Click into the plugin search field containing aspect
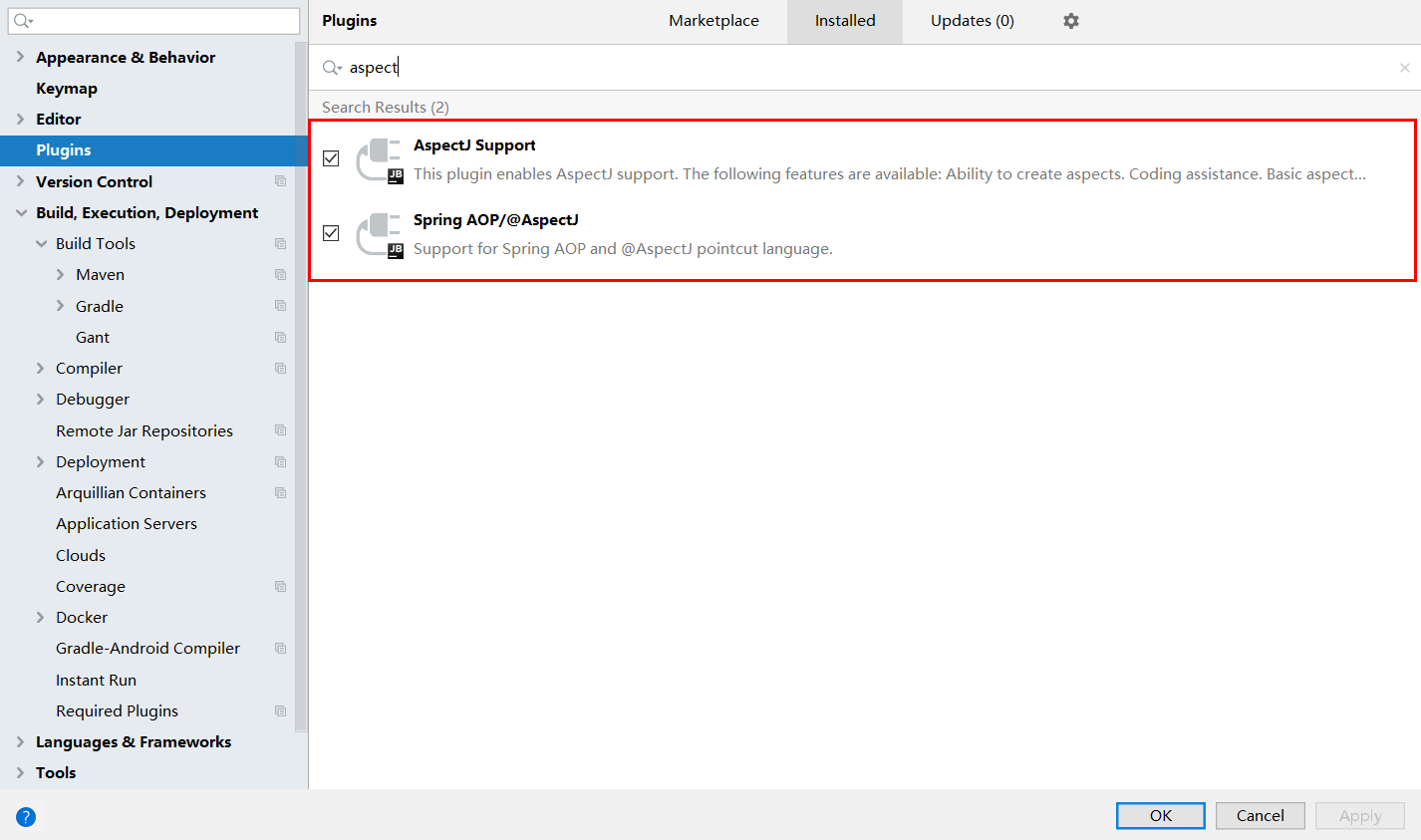This screenshot has height=840, width=1421. tap(865, 68)
